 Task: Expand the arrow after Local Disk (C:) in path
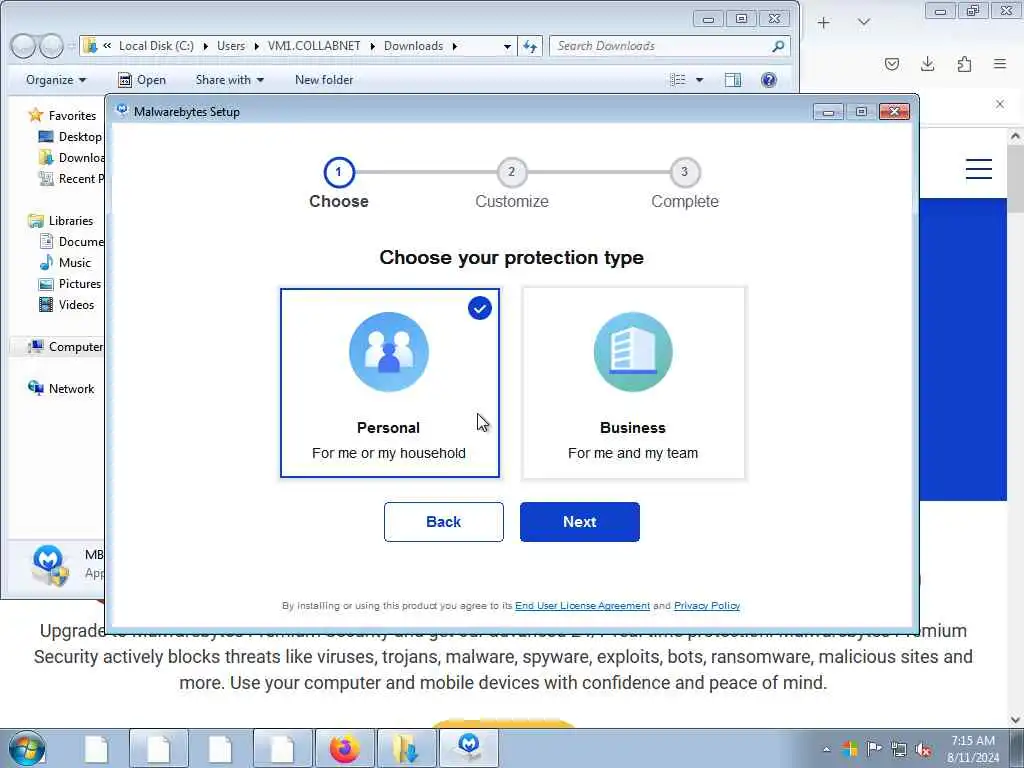pyautogui.click(x=205, y=46)
